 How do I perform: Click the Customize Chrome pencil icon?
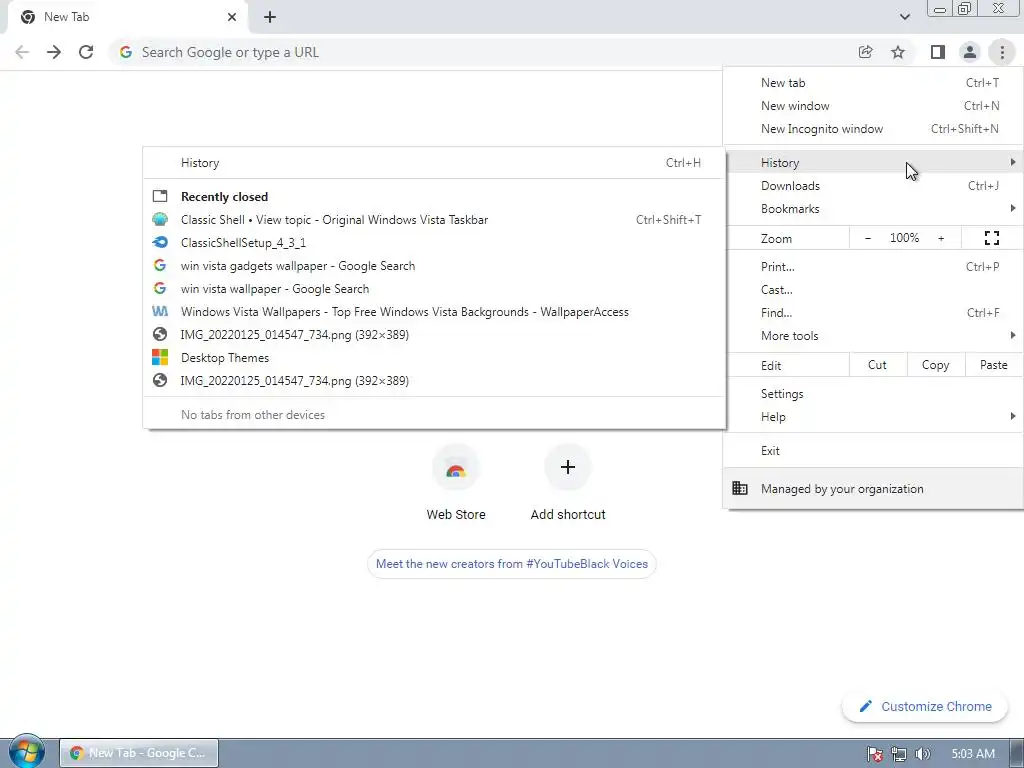[866, 706]
